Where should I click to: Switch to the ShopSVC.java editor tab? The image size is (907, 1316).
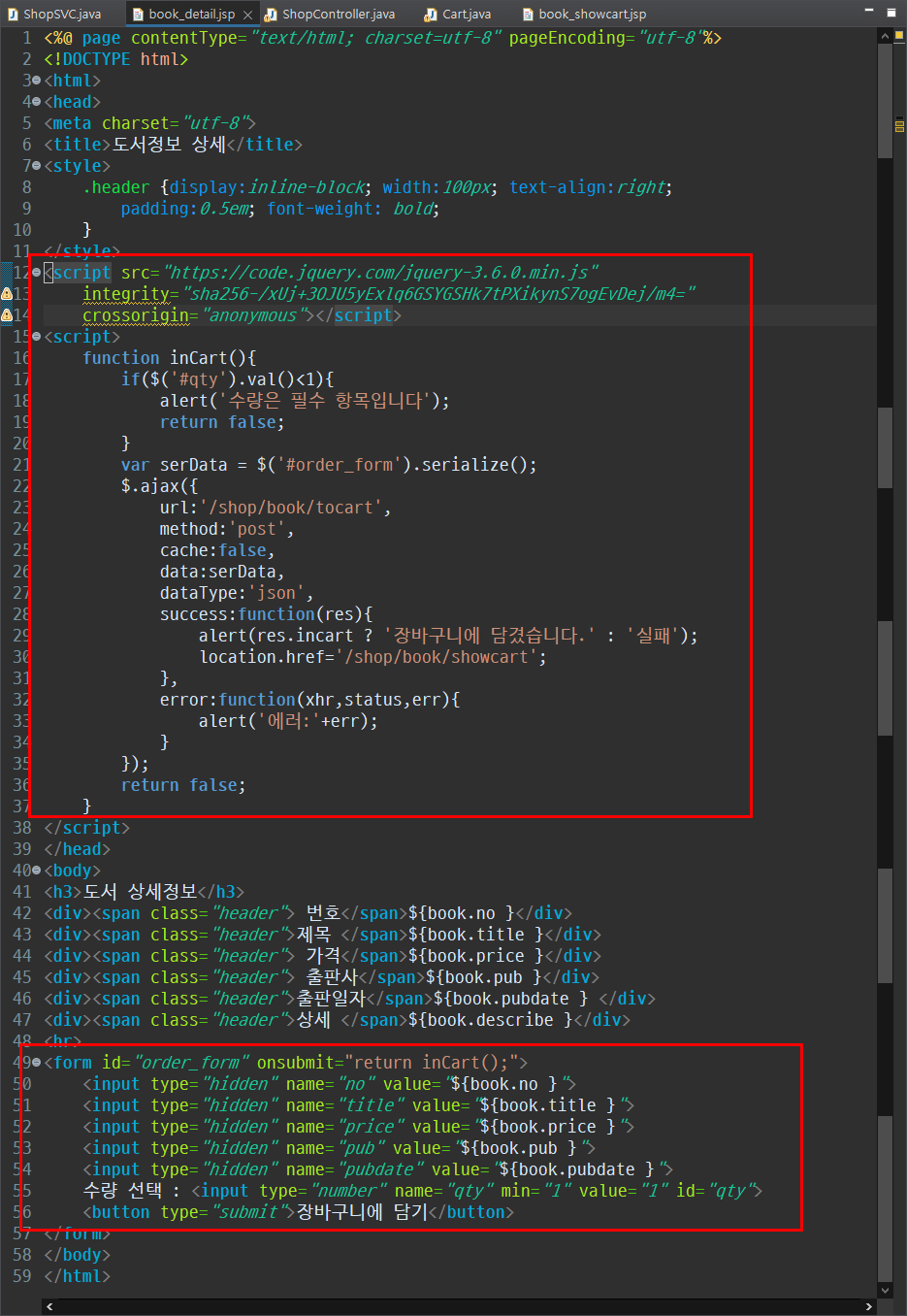[54, 14]
